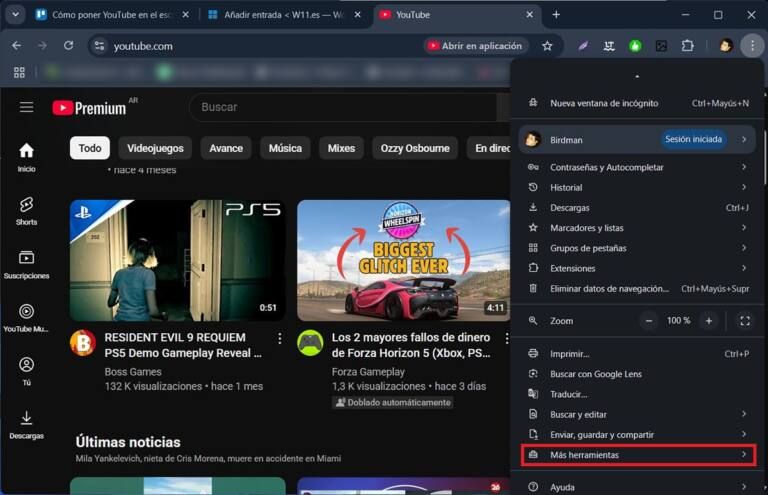Select Eliminar datos de navegación
Image resolution: width=768 pixels, height=495 pixels.
[637, 288]
